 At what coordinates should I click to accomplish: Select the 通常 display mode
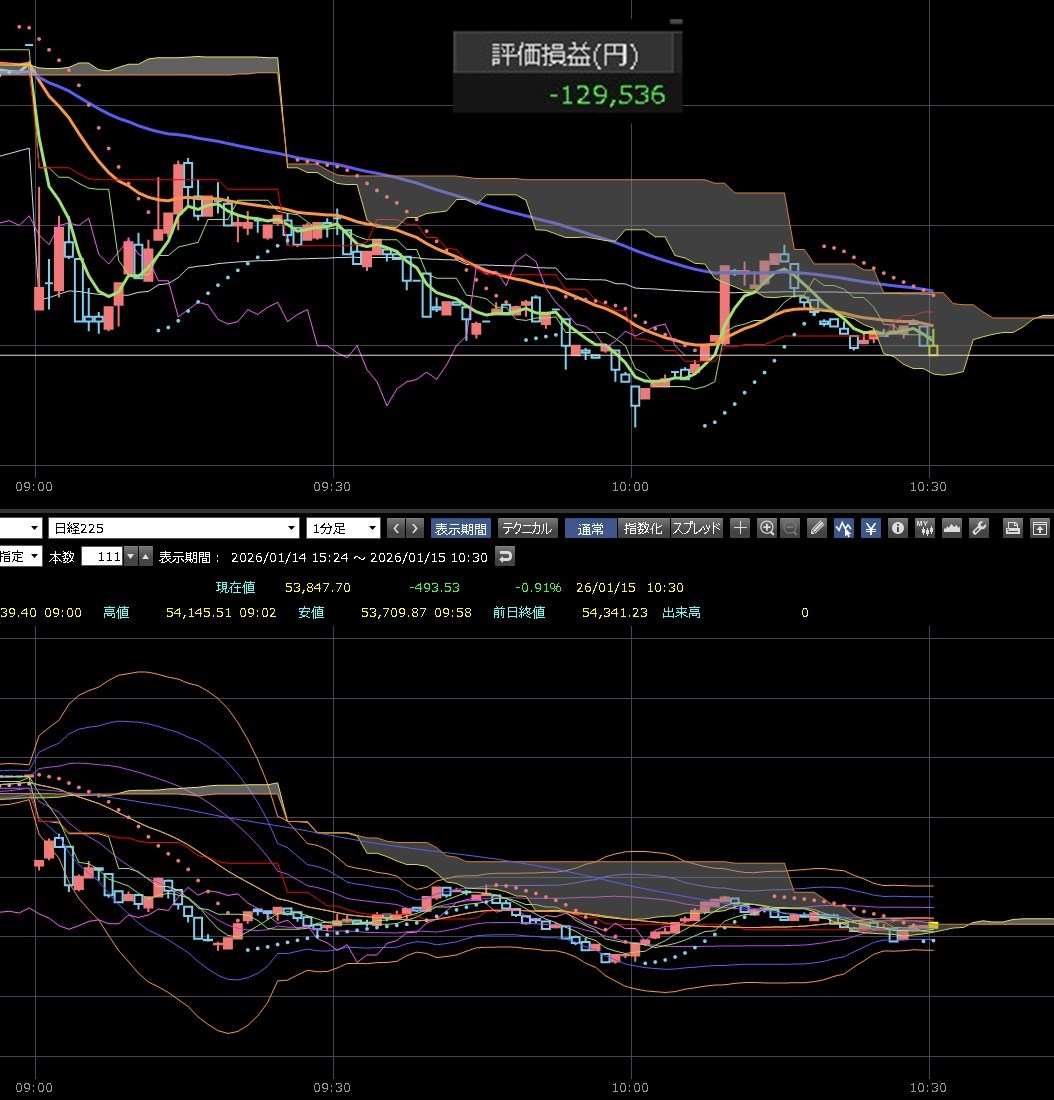pos(590,528)
